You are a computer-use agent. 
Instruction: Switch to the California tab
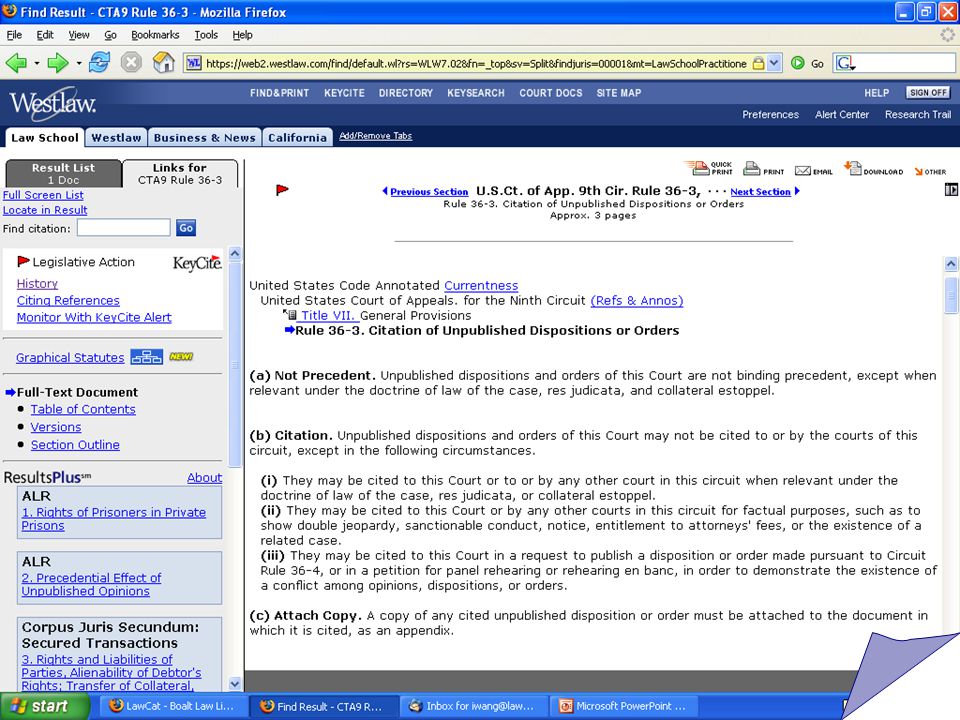pyautogui.click(x=298, y=137)
